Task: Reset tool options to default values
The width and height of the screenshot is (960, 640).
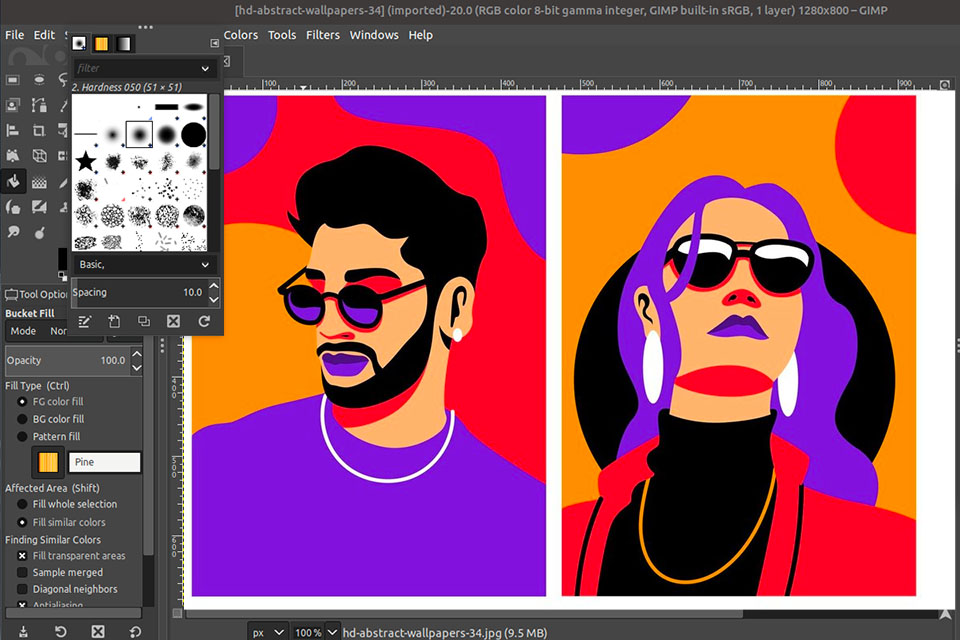Action: [x=135, y=631]
